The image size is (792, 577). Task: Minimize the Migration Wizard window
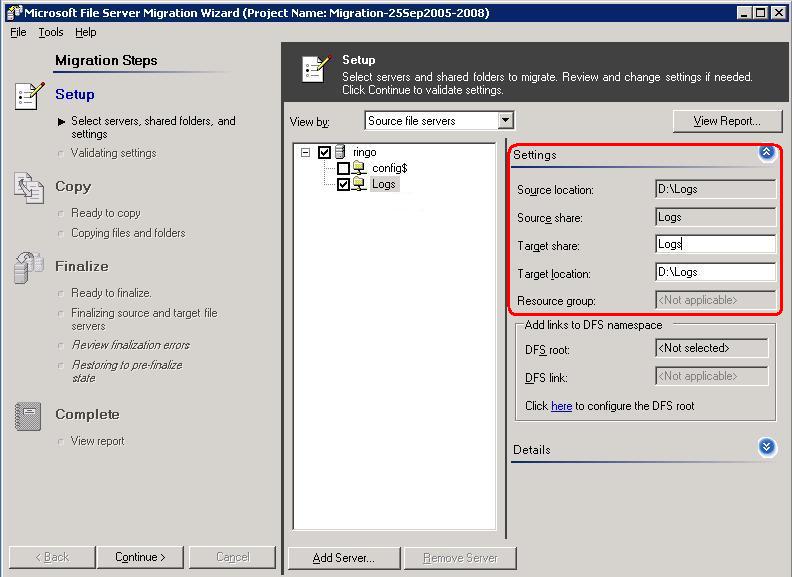point(744,13)
